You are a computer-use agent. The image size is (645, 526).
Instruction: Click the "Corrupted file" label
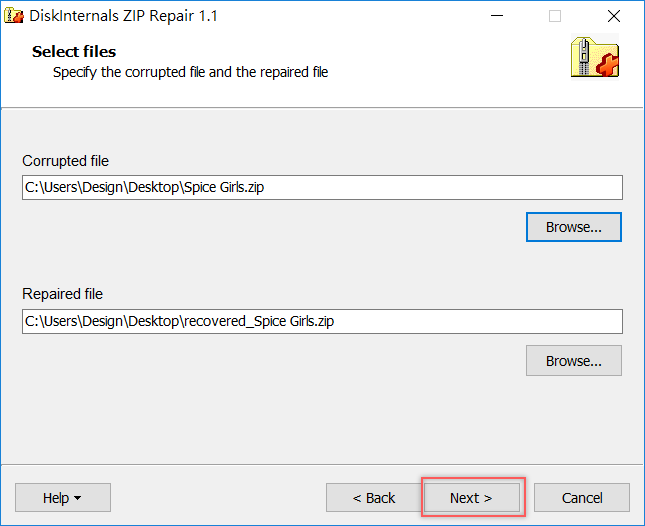coord(66,161)
